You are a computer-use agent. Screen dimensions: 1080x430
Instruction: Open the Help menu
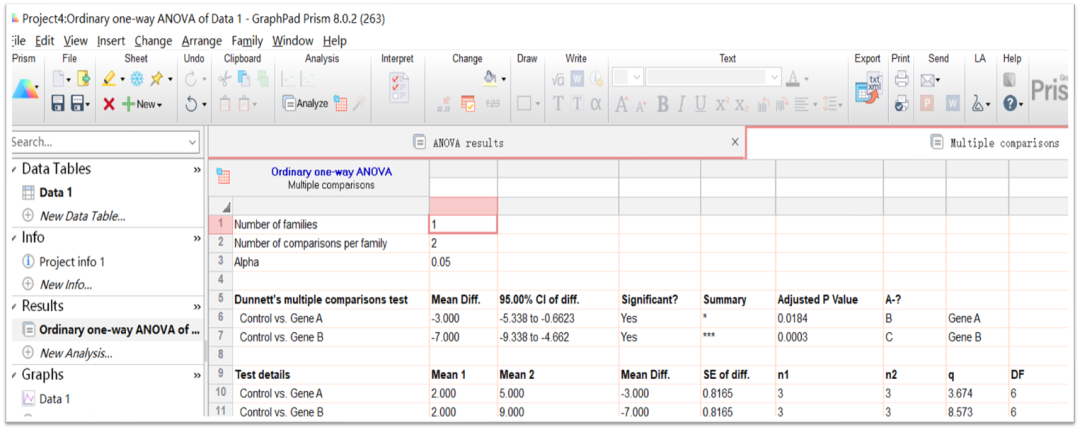(x=335, y=41)
